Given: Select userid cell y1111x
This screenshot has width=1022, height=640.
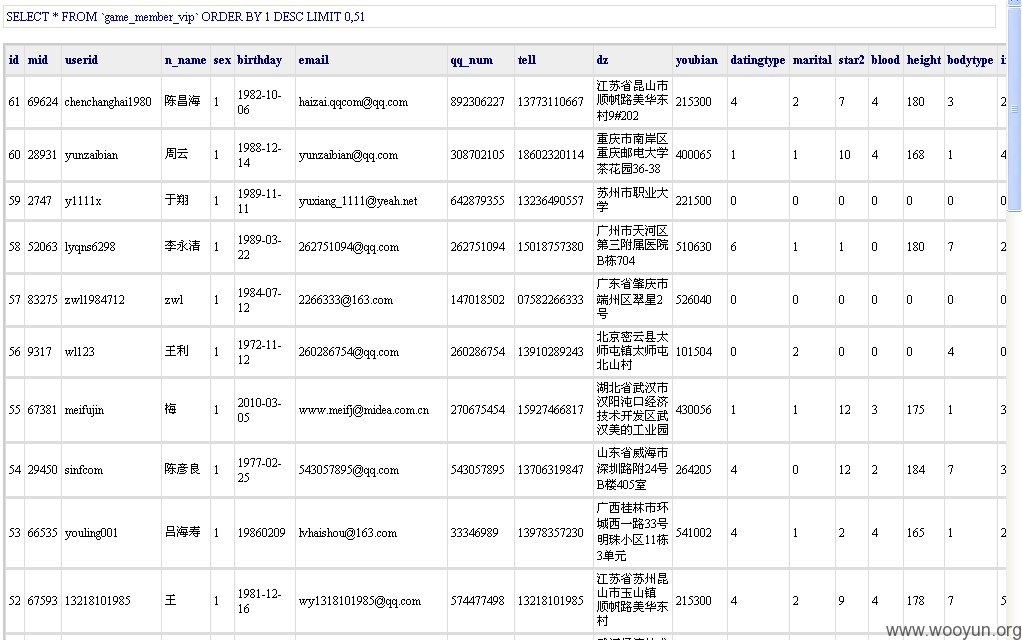Looking at the screenshot, I should point(83,201).
